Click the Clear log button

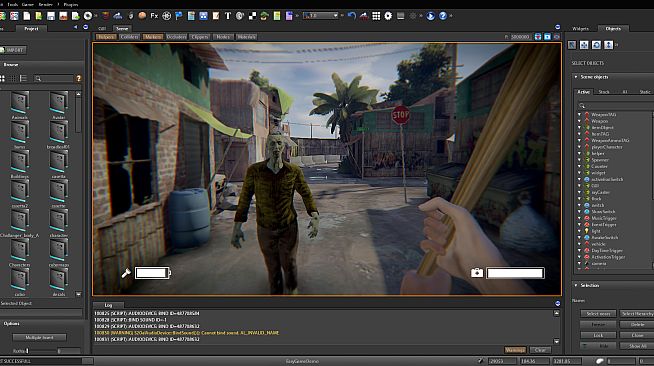pyautogui.click(x=540, y=350)
